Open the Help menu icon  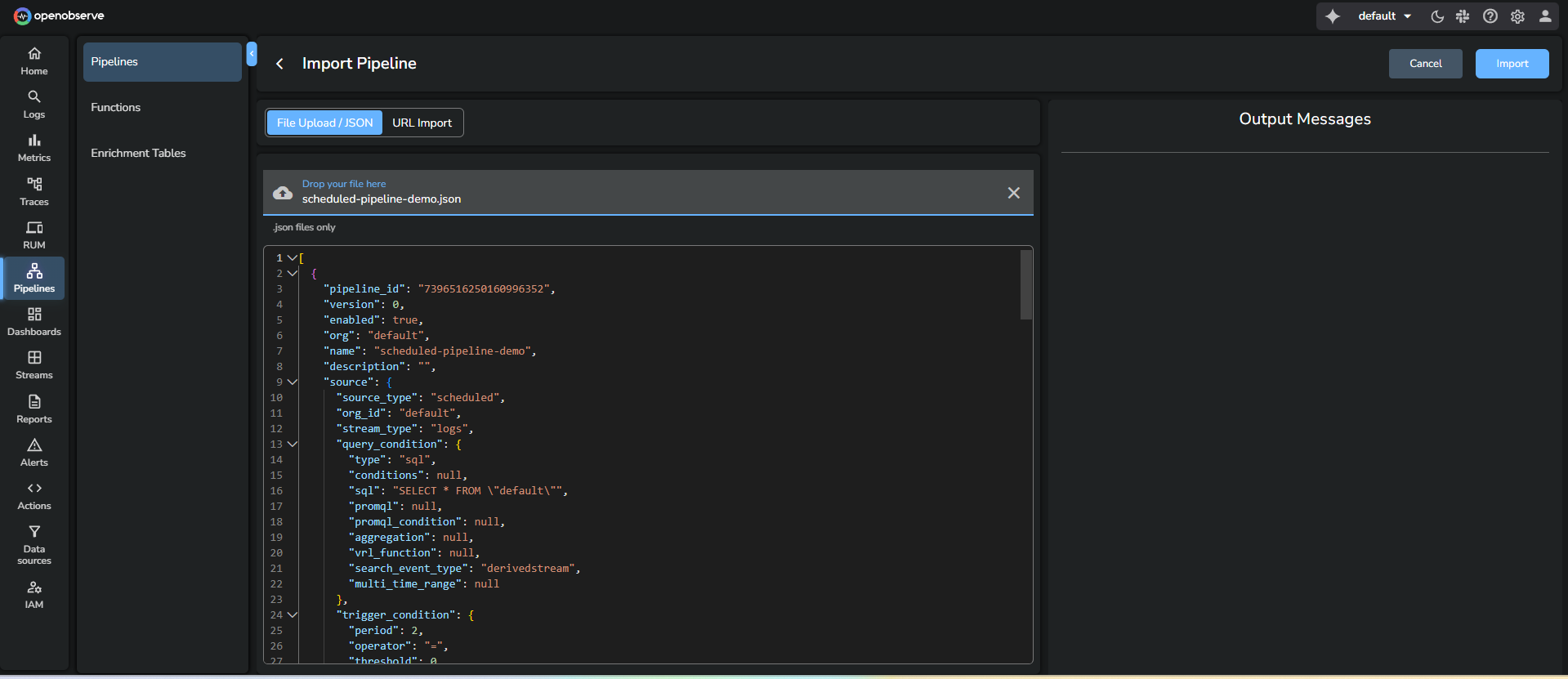(x=1490, y=16)
